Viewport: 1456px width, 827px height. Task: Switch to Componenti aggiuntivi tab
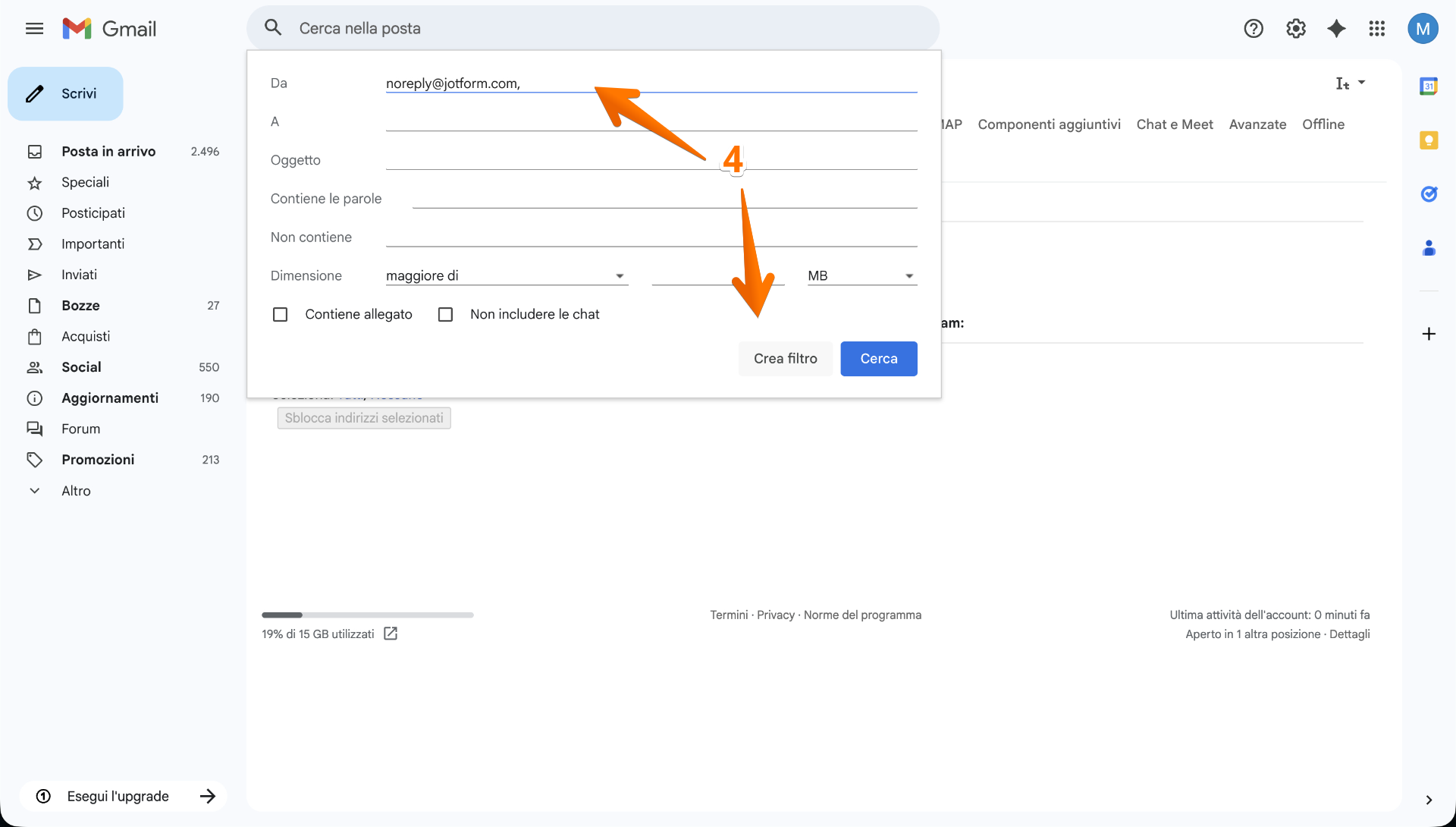(x=1049, y=124)
